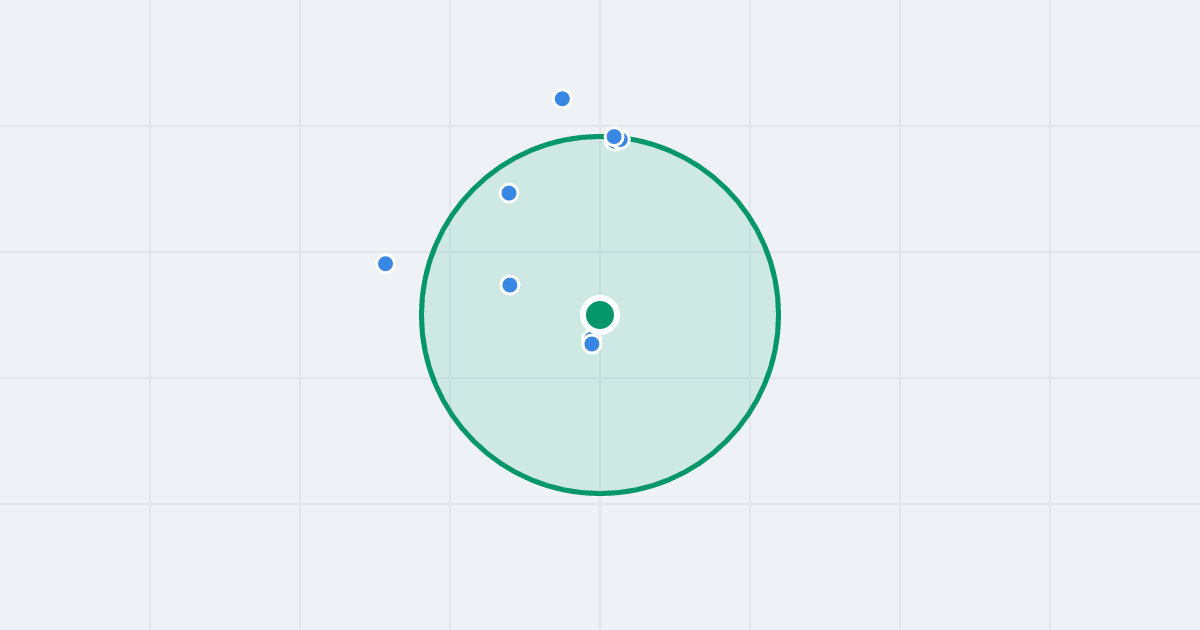This screenshot has width=1200, height=630.
Task: Pick the blue dot inside the circle nearest its upper-left edge
Action: [x=509, y=193]
